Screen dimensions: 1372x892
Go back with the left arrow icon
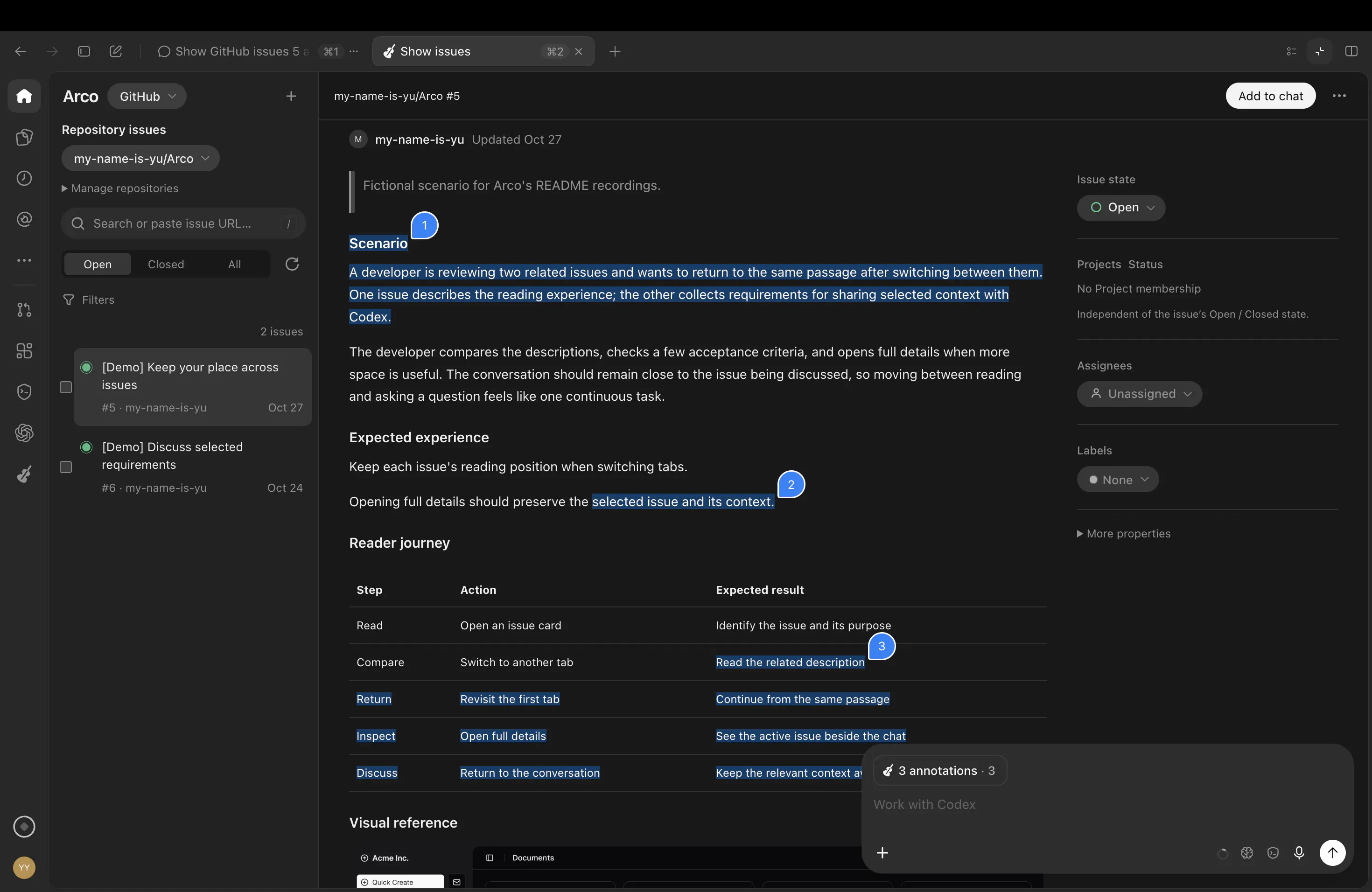(20, 51)
